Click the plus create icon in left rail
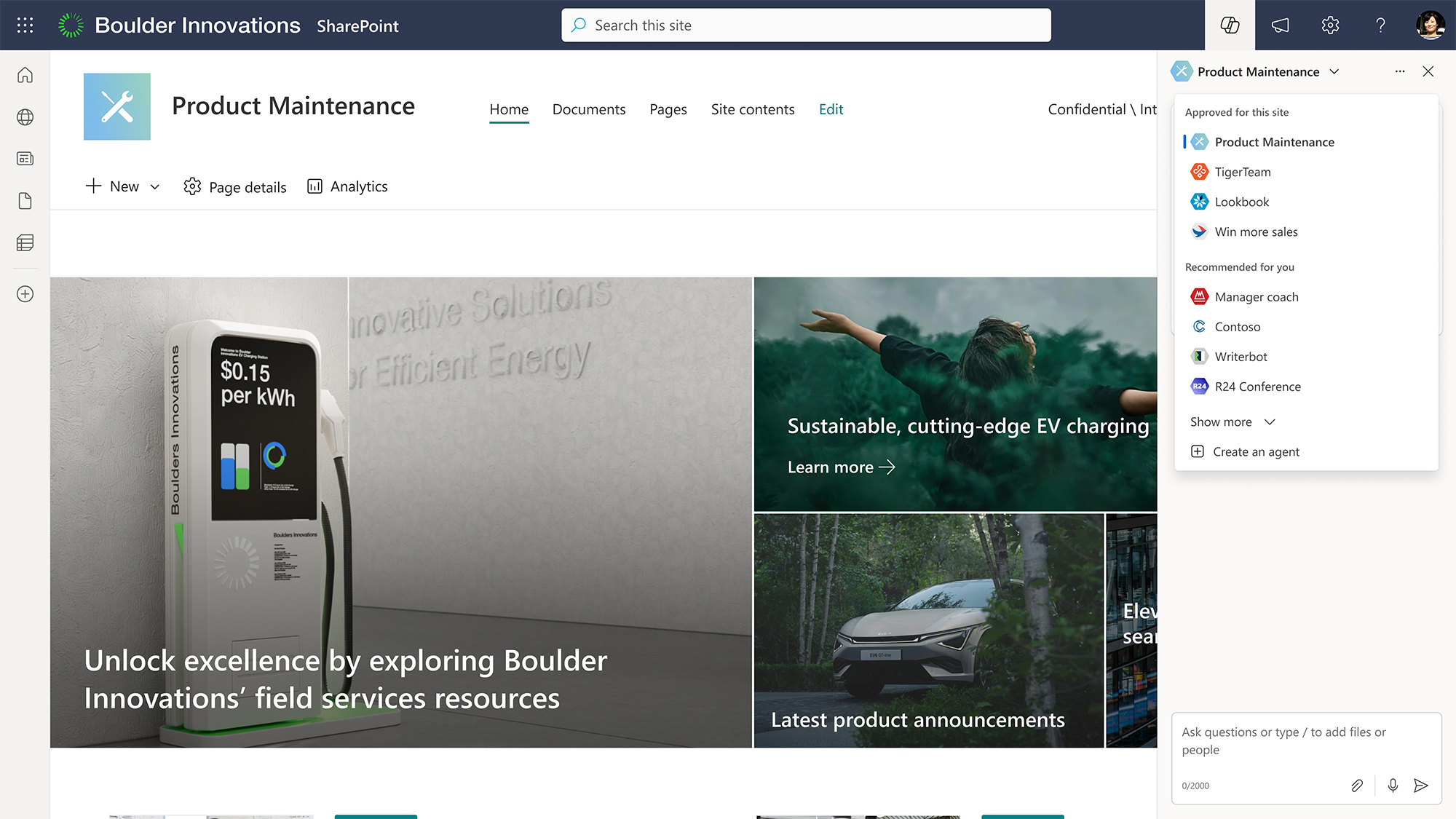This screenshot has height=819, width=1456. [25, 294]
